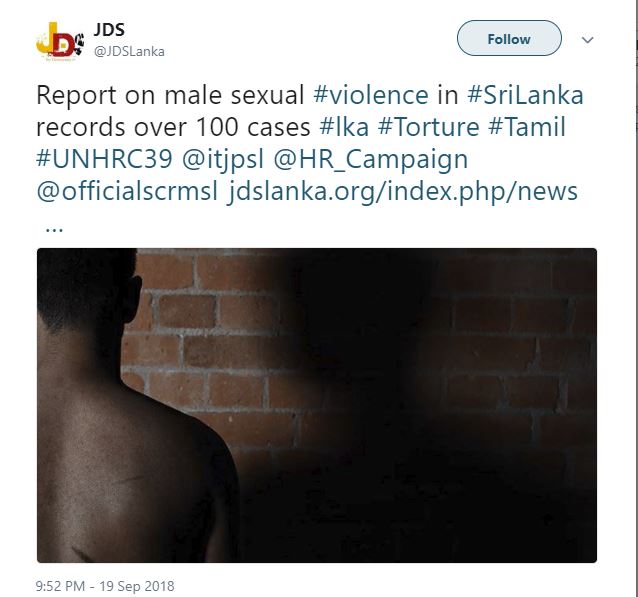This screenshot has width=638, height=597.
Task: Open the #Tamil hashtag
Action: point(527,127)
